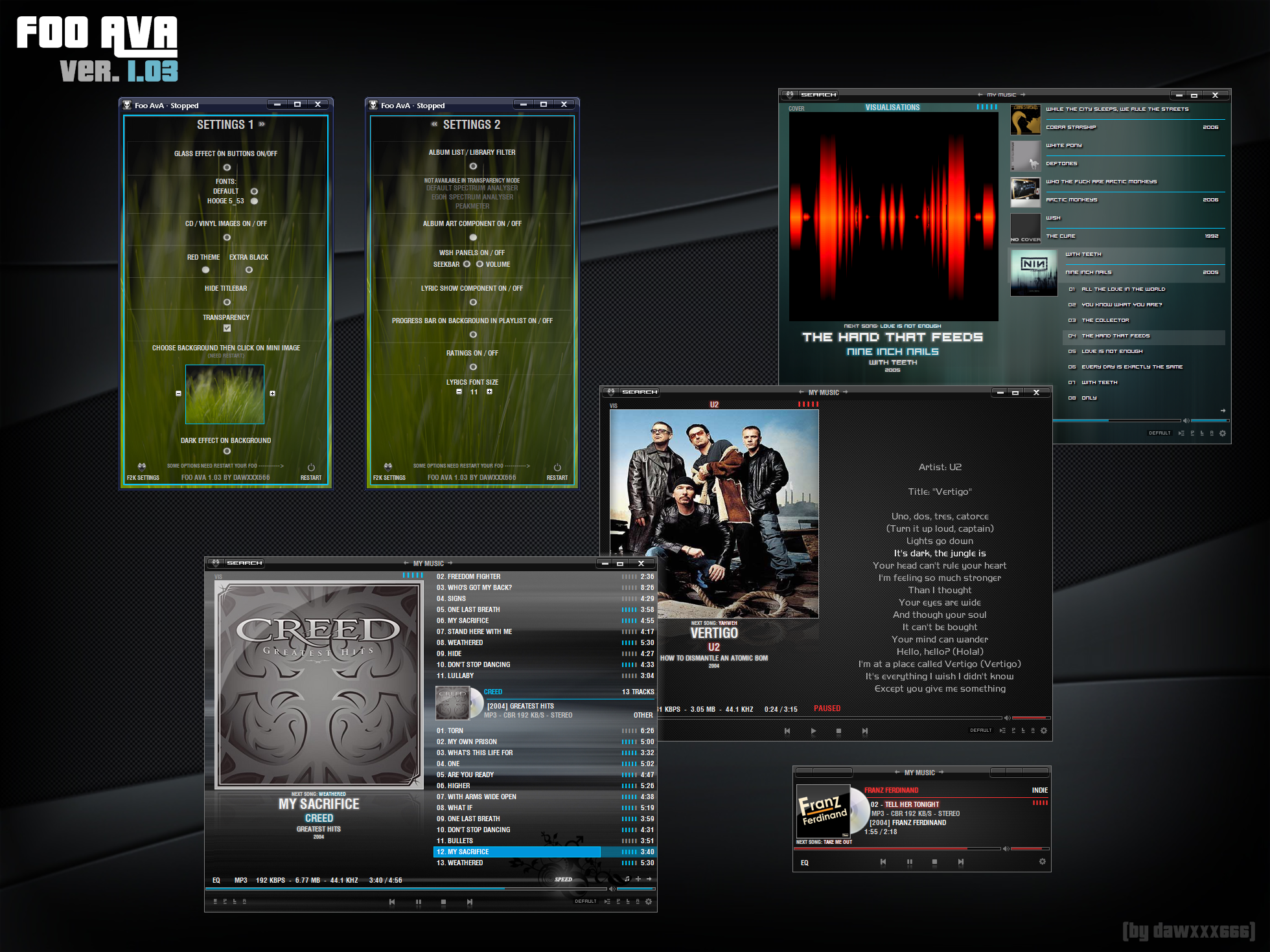Click F2K SETTINGS in Settings 1 window
Image resolution: width=1270 pixels, height=952 pixels.
point(143,478)
